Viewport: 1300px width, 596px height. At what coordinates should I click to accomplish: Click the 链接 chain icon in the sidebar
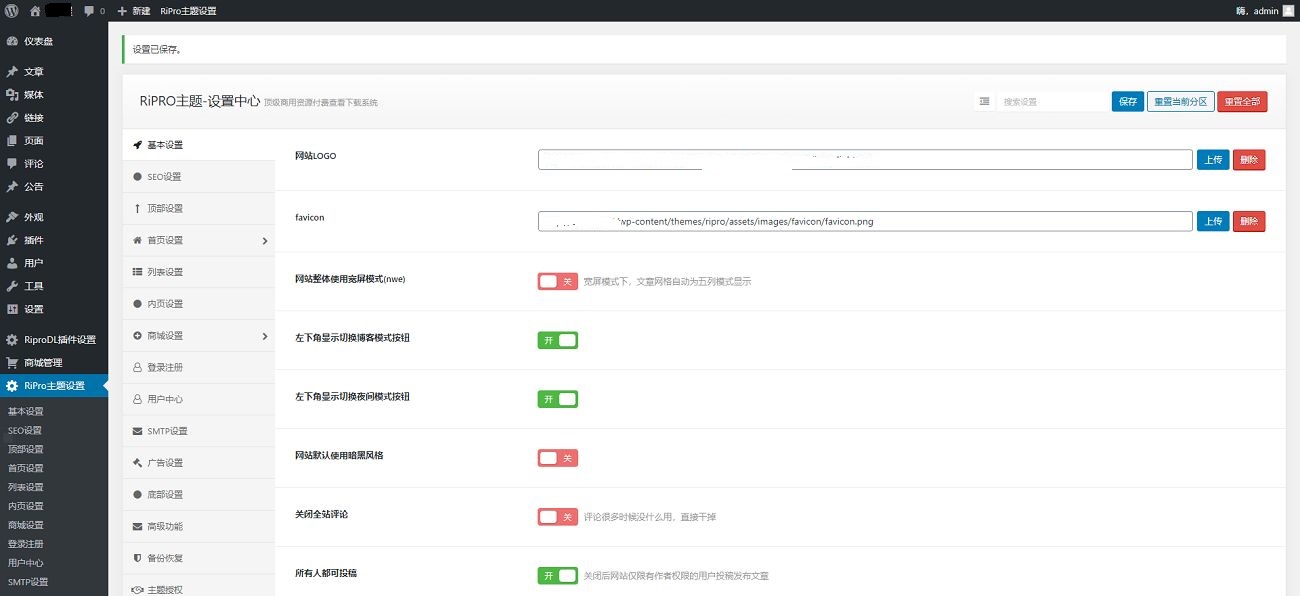point(12,118)
